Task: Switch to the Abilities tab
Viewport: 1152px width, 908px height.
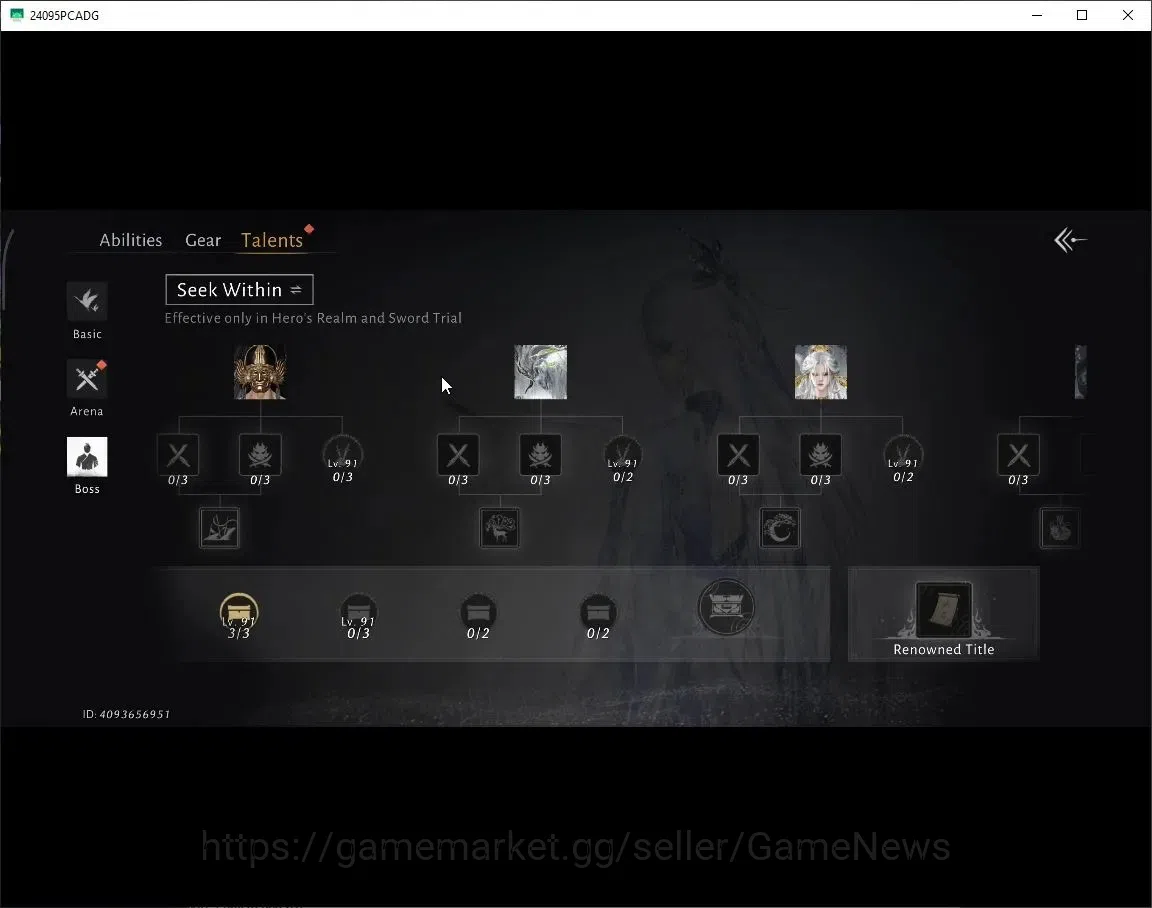Action: click(x=131, y=240)
